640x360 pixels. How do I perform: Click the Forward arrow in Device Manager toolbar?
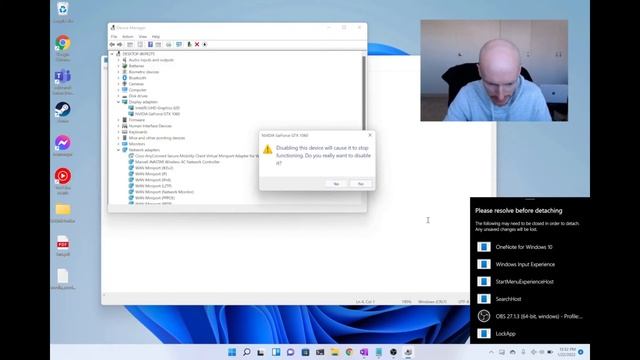[x=120, y=44]
